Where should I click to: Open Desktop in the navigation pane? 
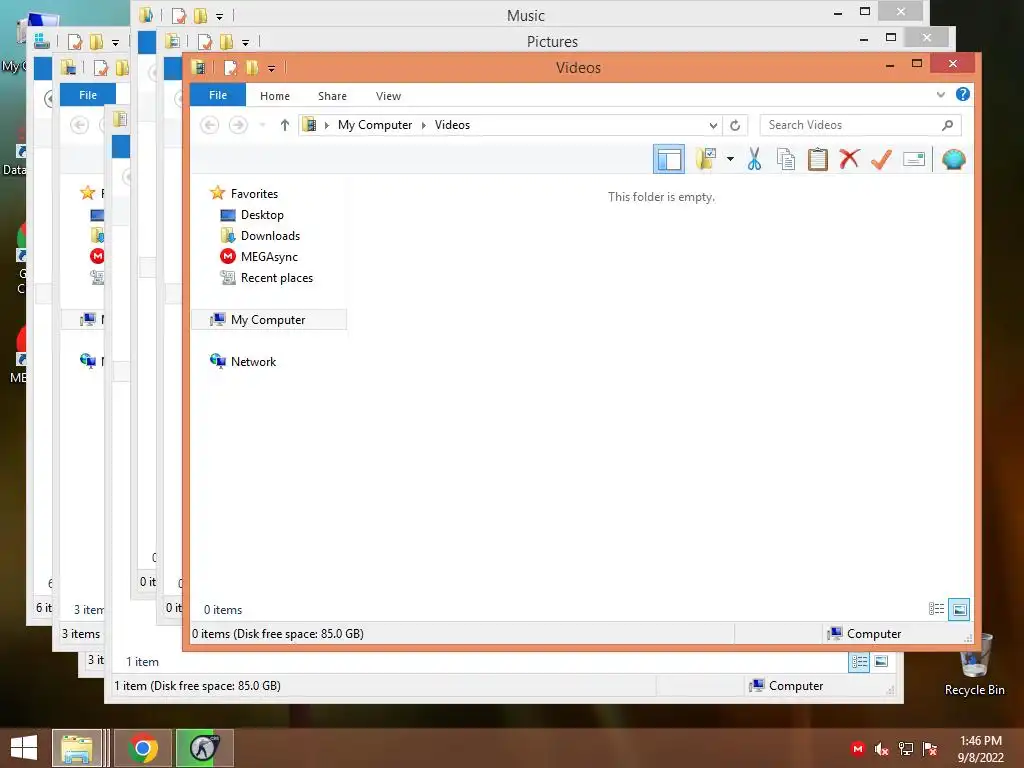[262, 215]
